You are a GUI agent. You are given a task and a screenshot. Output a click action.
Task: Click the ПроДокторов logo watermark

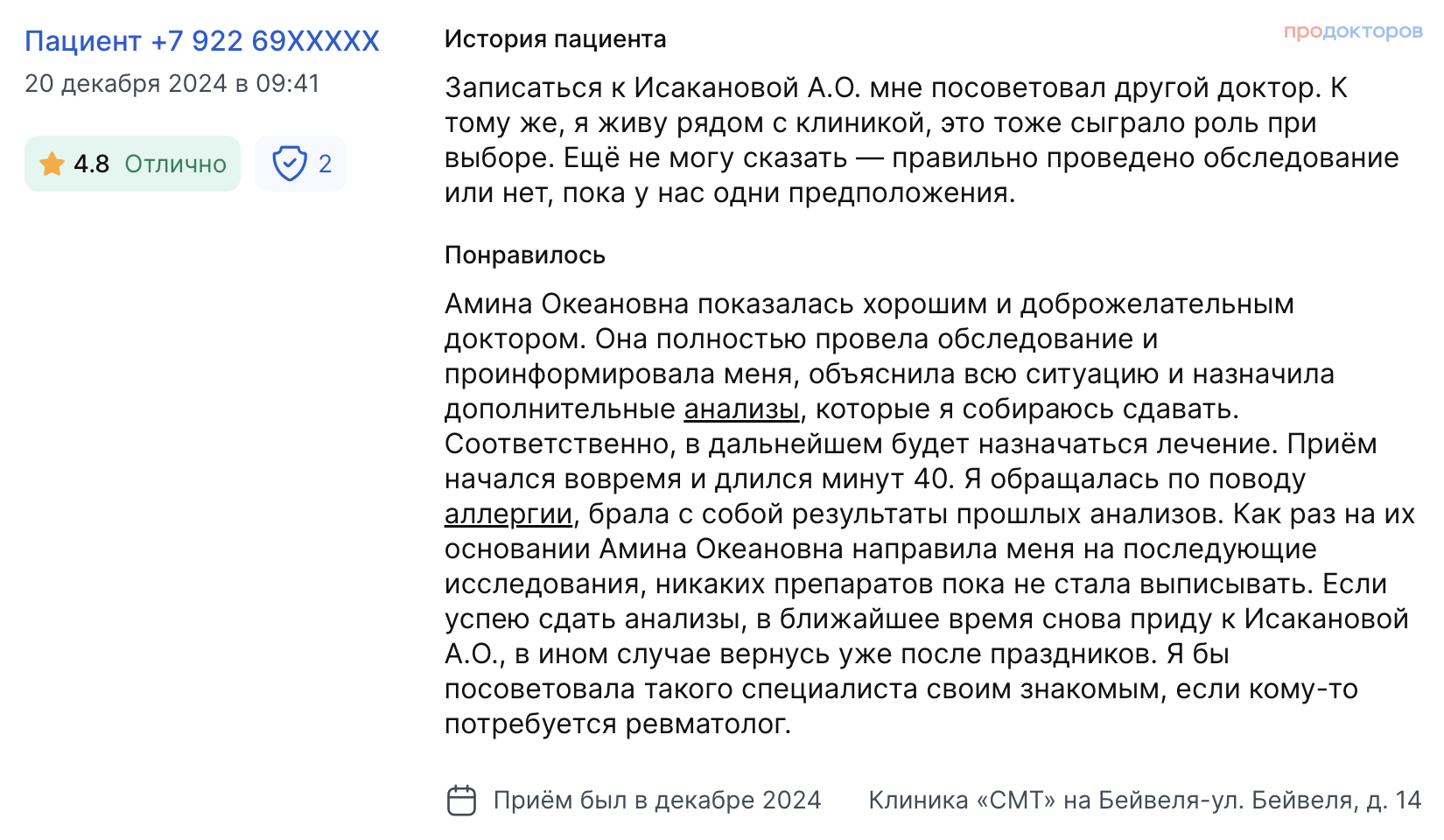[1352, 31]
